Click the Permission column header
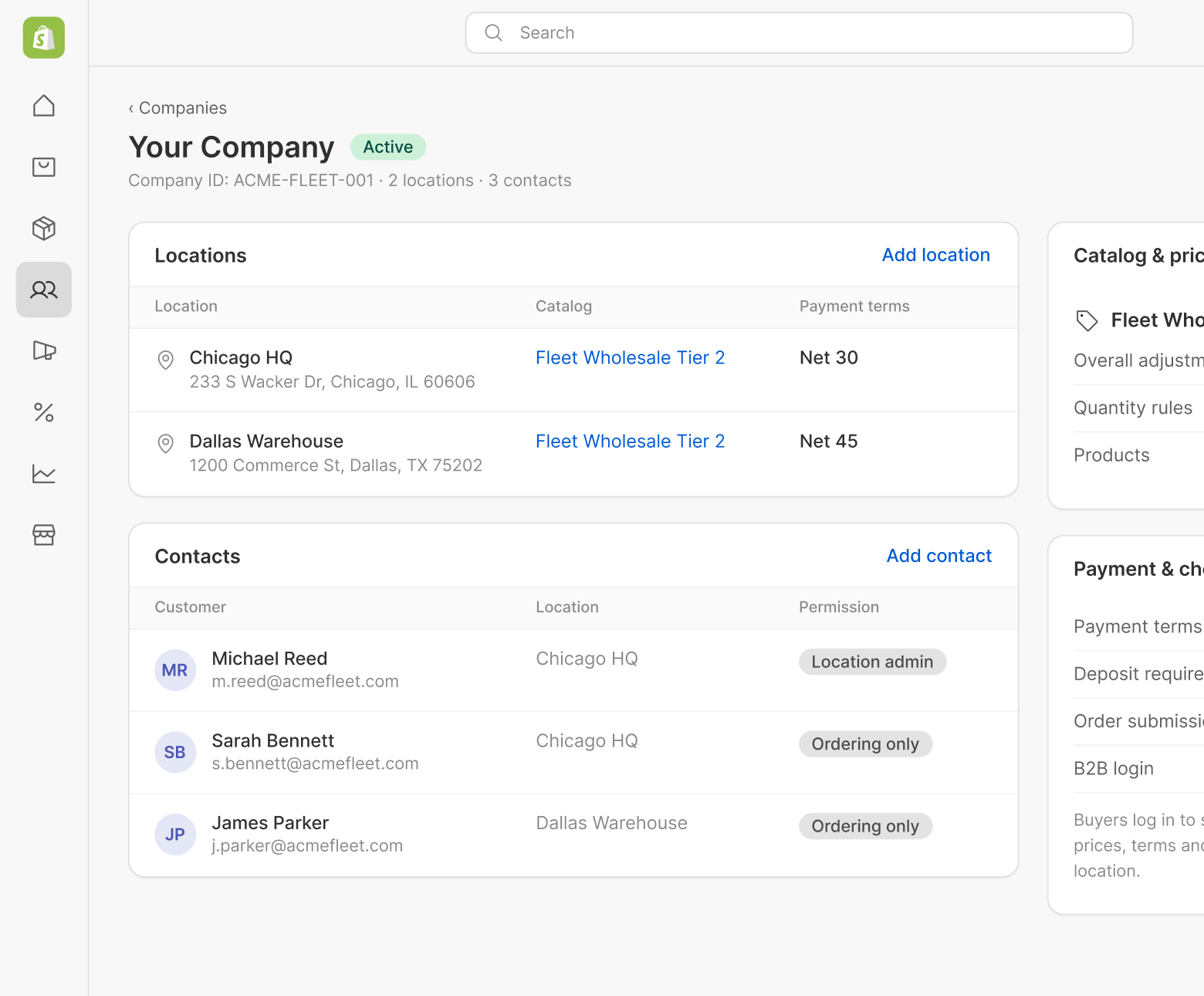This screenshot has width=1204, height=996. point(839,608)
